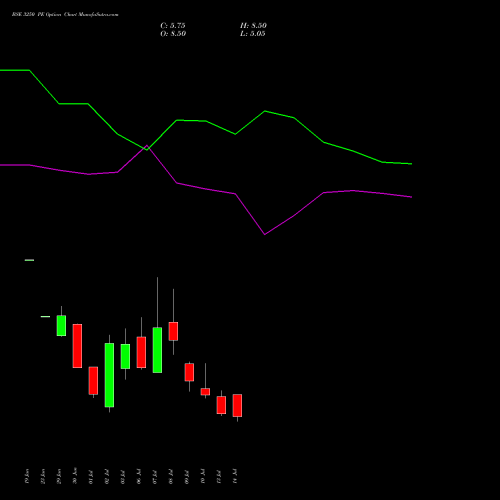Click the '01 Jul' date axis label
This screenshot has height=500, width=500.
[91, 477]
